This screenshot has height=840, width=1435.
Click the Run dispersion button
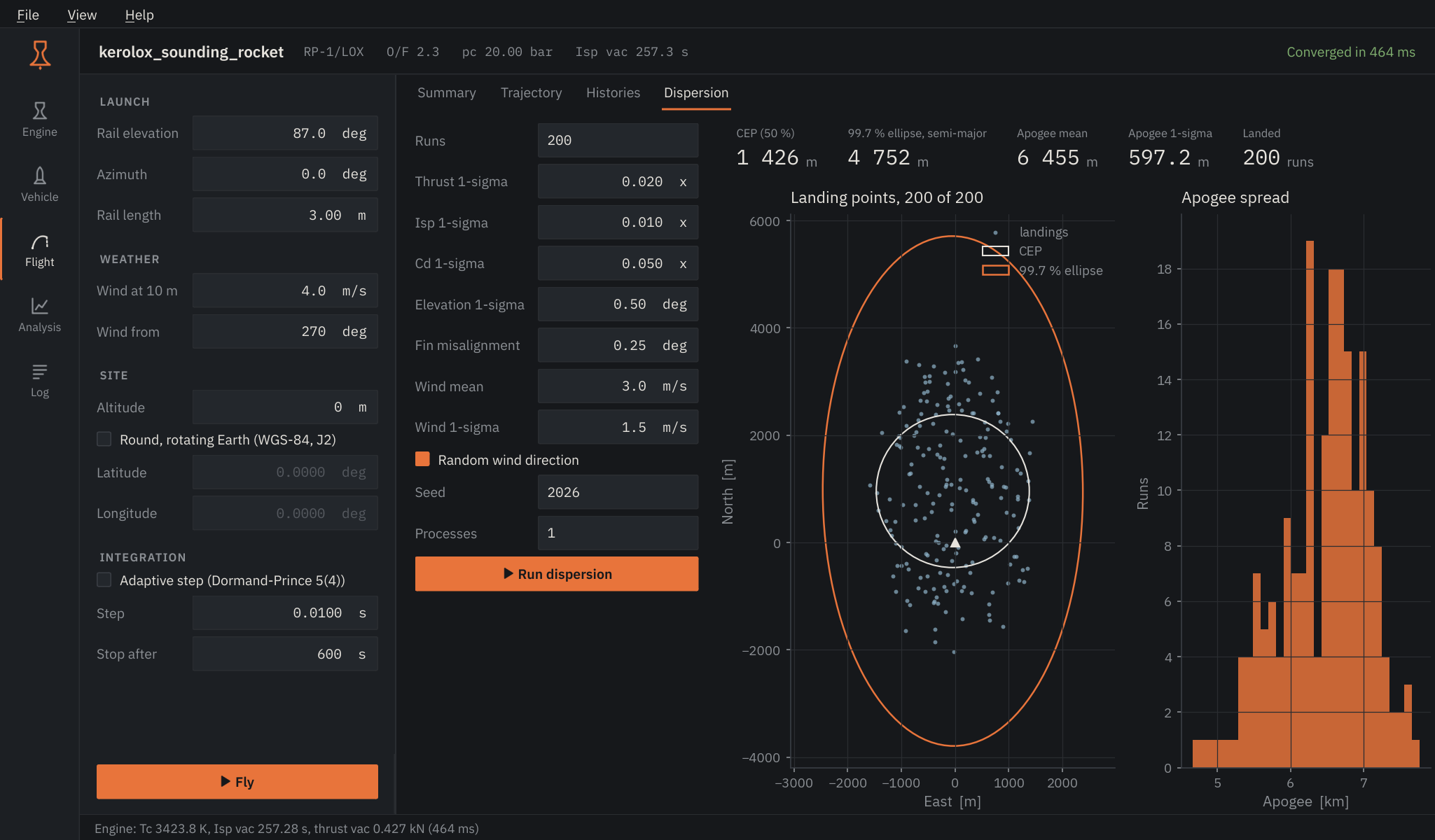click(557, 574)
